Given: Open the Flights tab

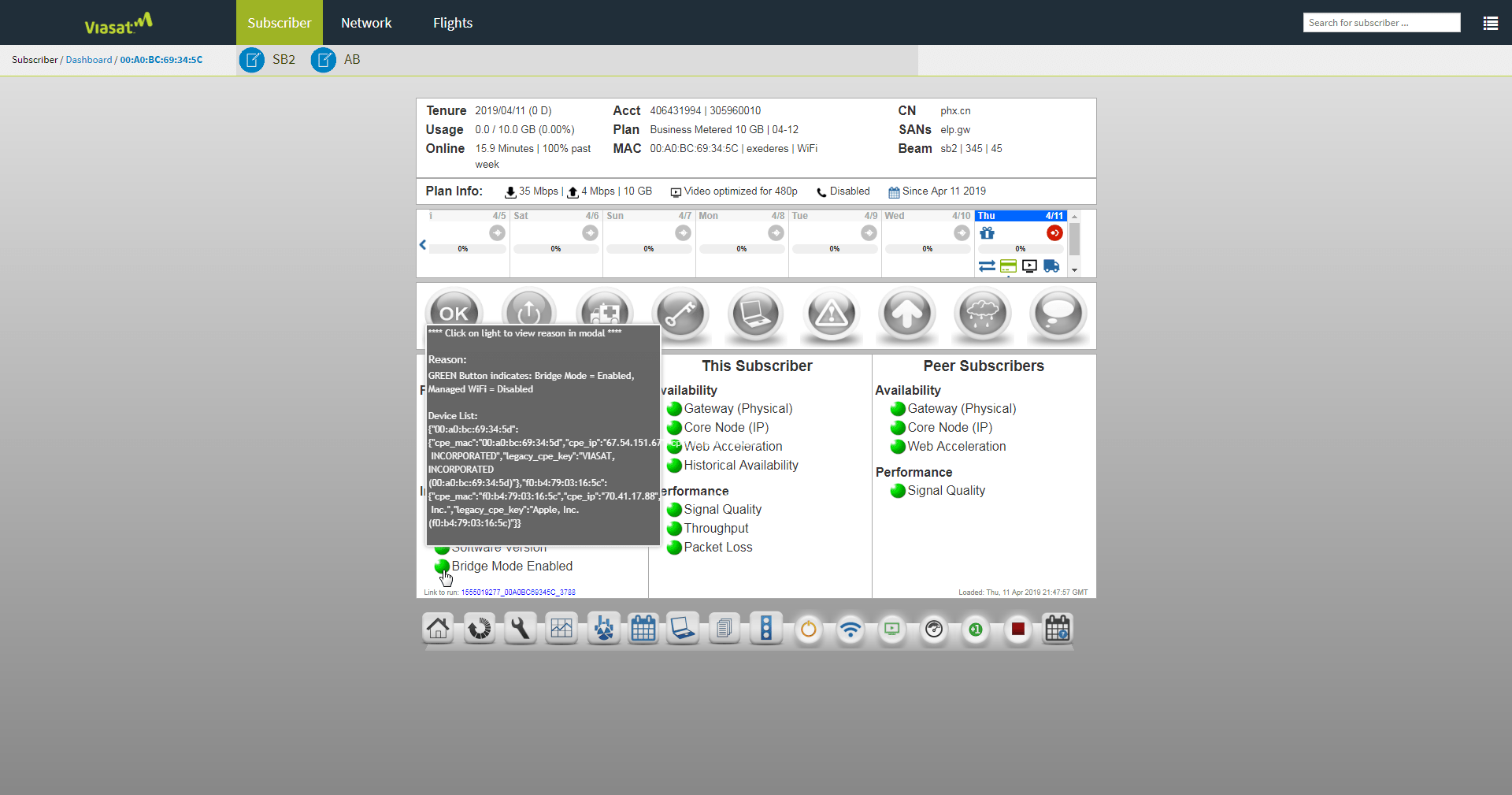Looking at the screenshot, I should (453, 22).
